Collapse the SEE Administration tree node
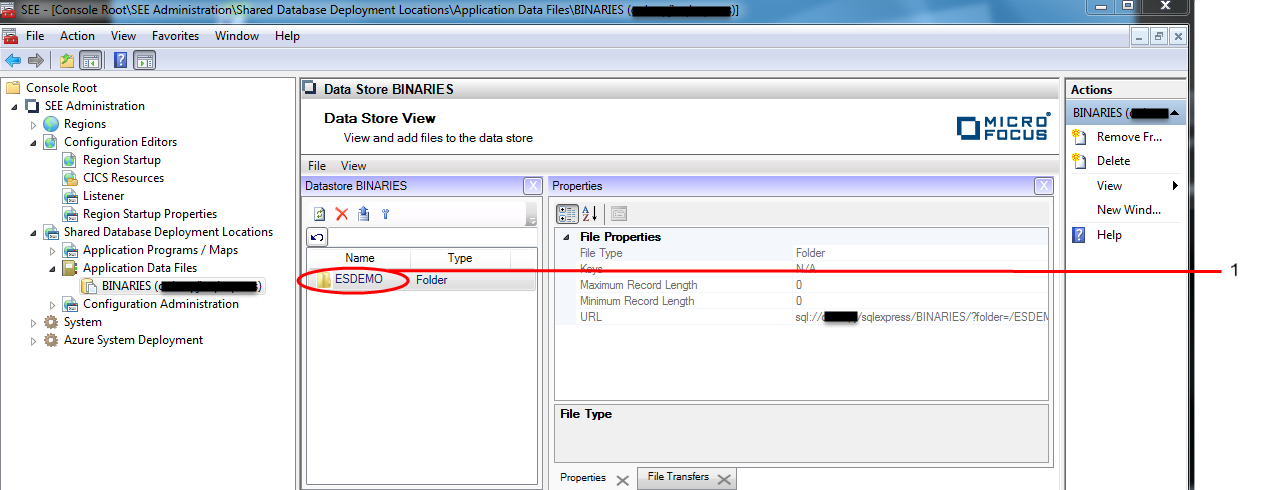1279x490 pixels. click(14, 106)
